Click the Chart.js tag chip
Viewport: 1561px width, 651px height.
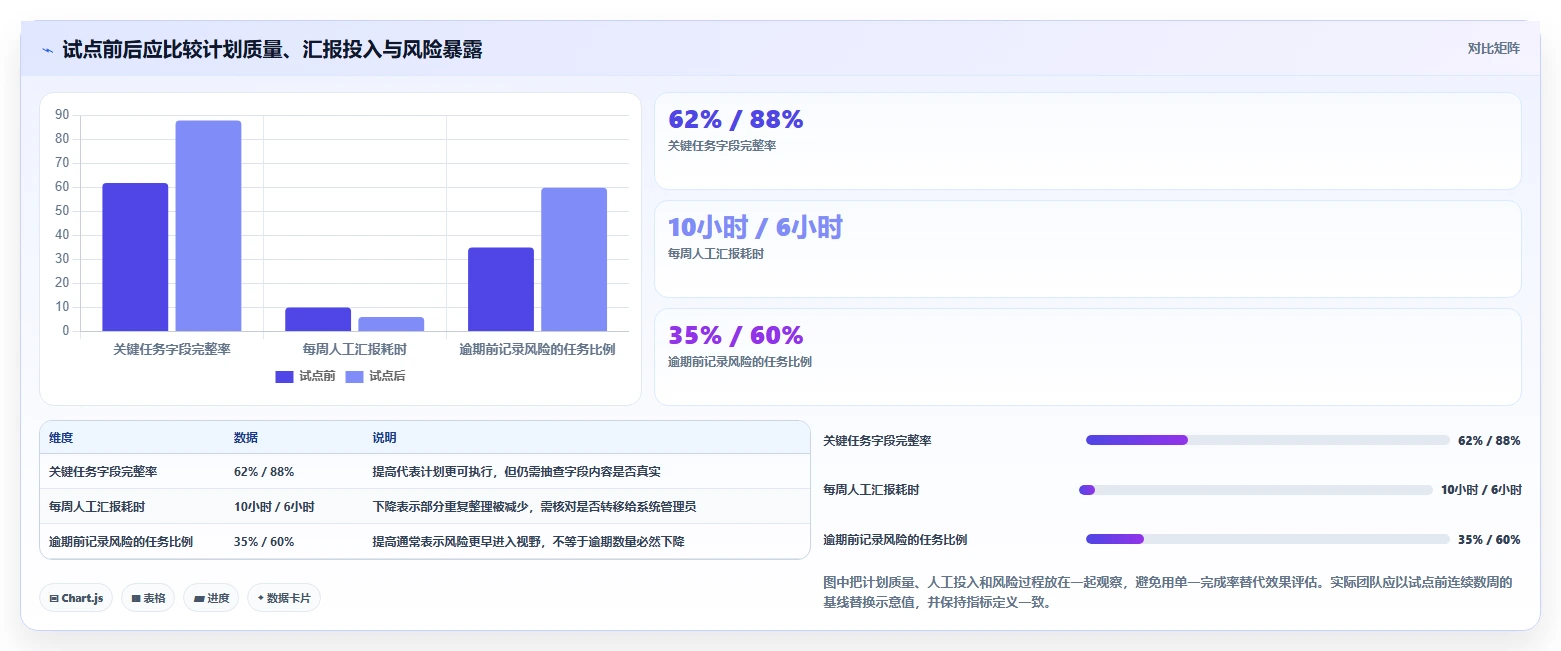tap(77, 598)
